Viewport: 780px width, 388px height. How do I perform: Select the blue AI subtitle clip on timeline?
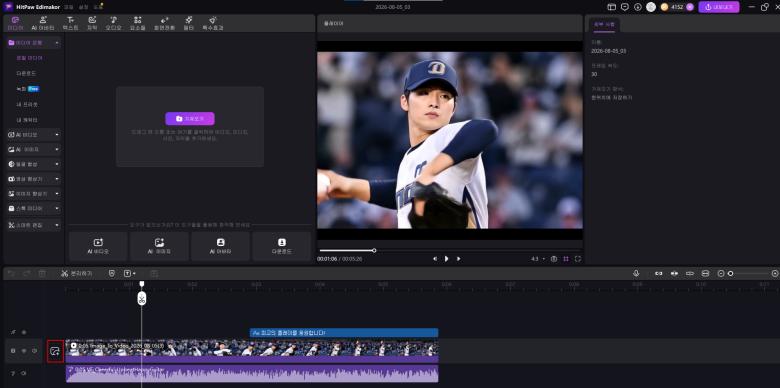[344, 333]
